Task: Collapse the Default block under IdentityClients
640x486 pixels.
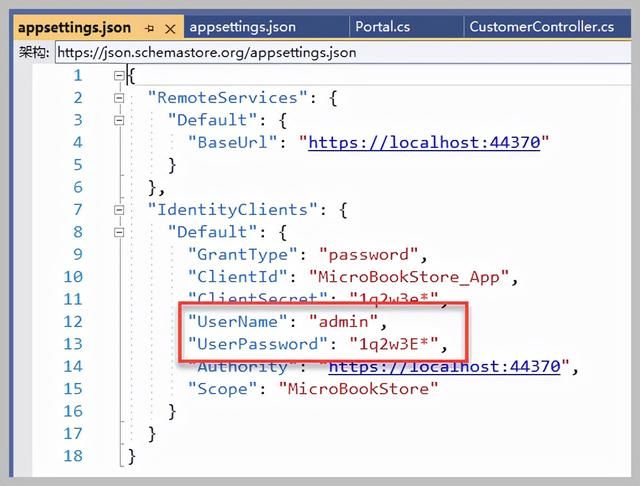Action: point(120,232)
